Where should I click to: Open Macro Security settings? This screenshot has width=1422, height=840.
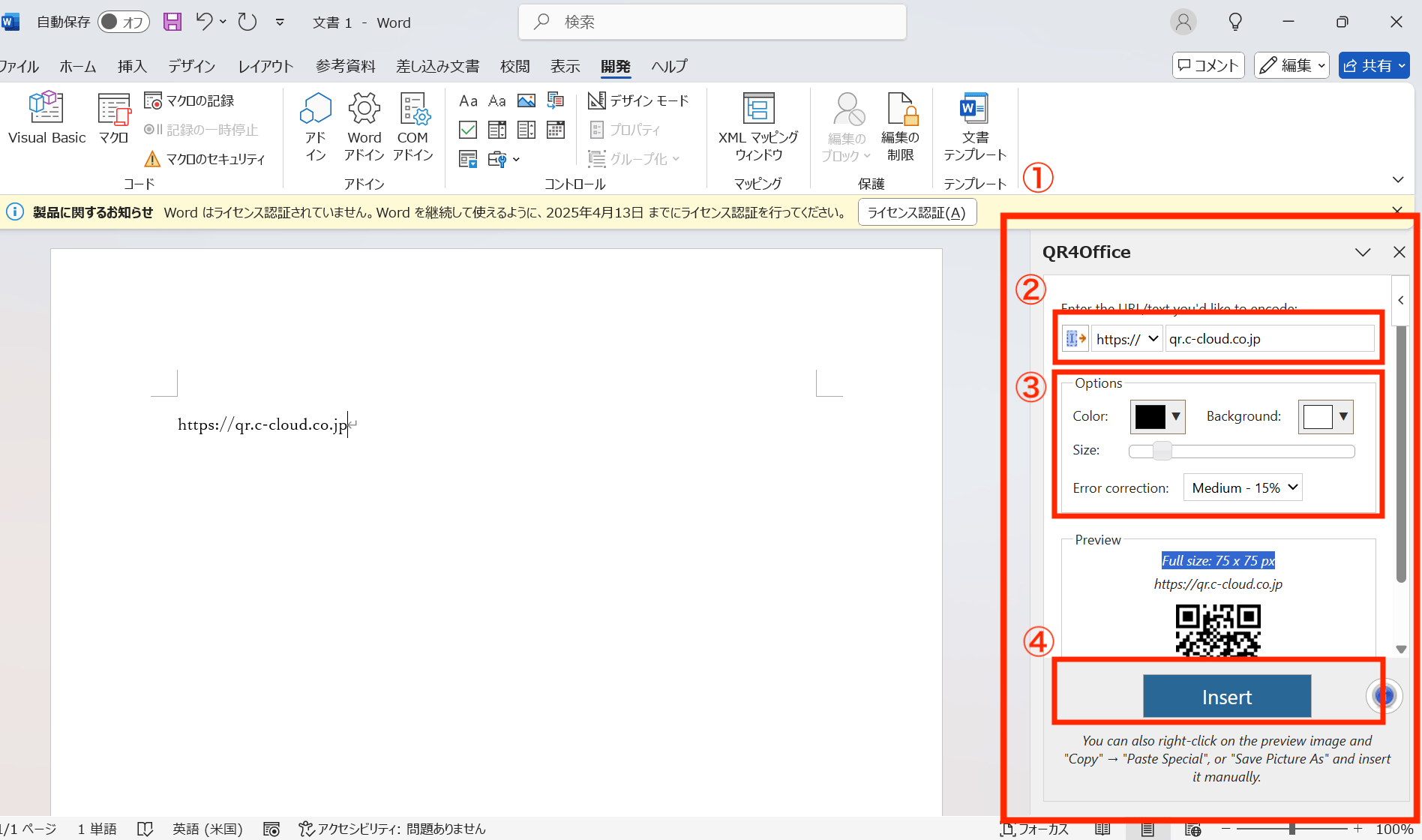pos(205,158)
